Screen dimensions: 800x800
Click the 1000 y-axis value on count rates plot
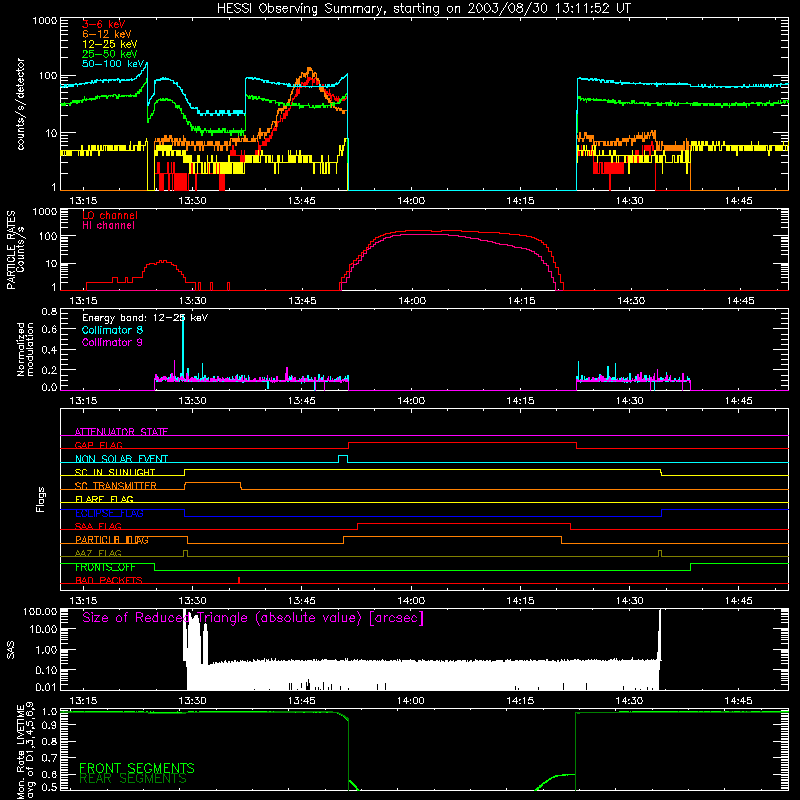(x=45, y=21)
